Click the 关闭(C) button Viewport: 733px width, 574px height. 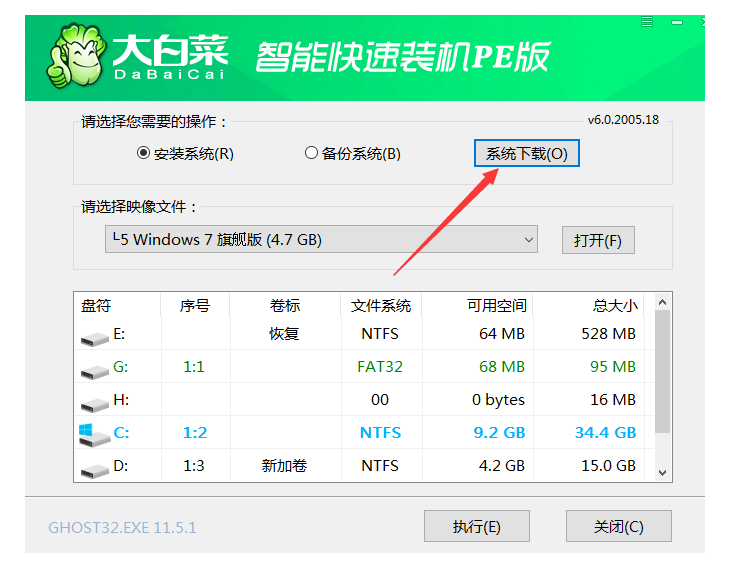[618, 526]
